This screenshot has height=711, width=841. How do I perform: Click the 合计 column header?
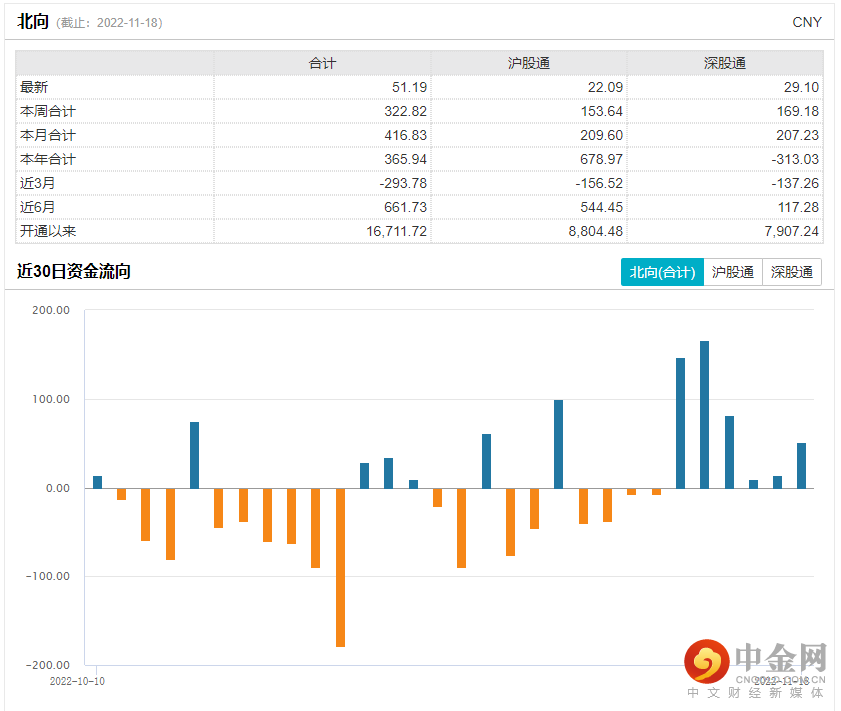[x=322, y=63]
